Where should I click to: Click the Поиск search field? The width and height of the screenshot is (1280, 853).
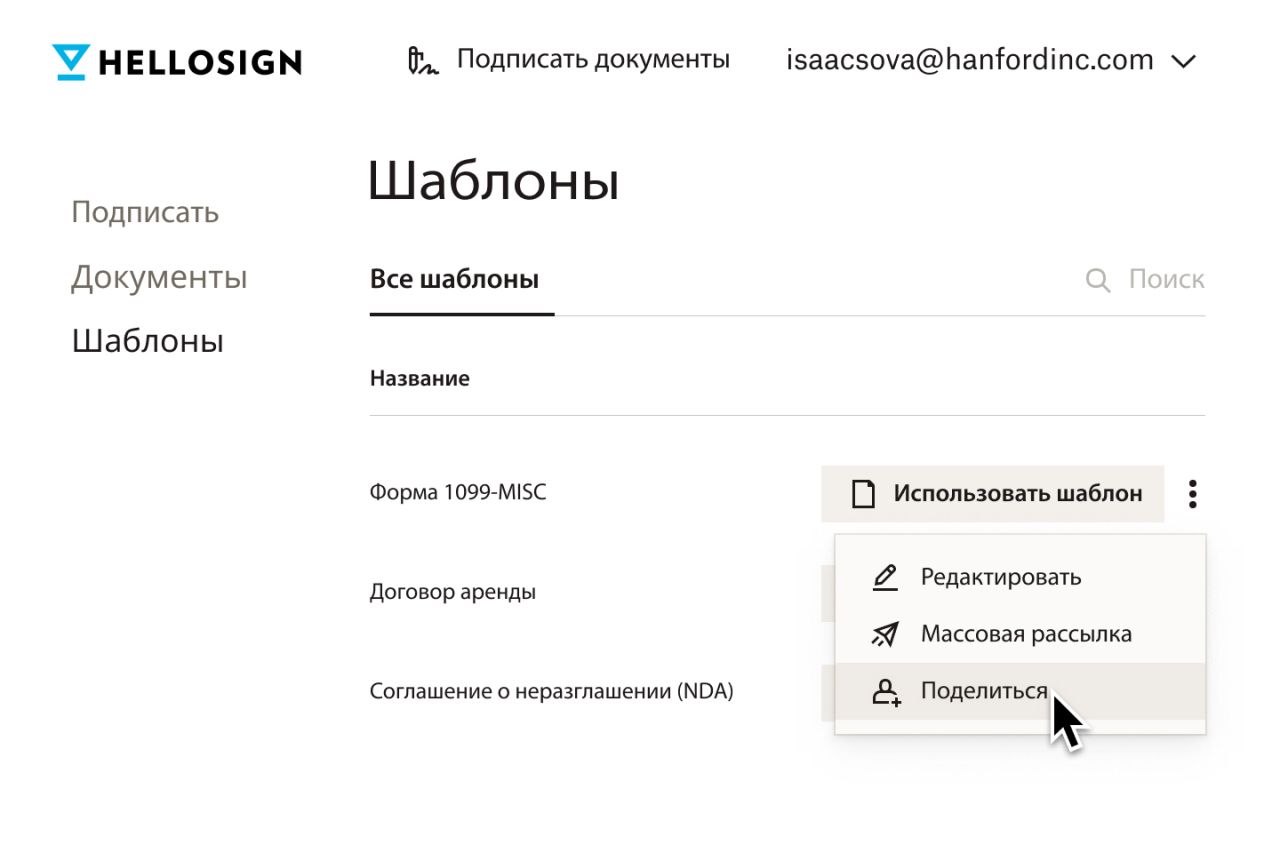(x=1165, y=279)
